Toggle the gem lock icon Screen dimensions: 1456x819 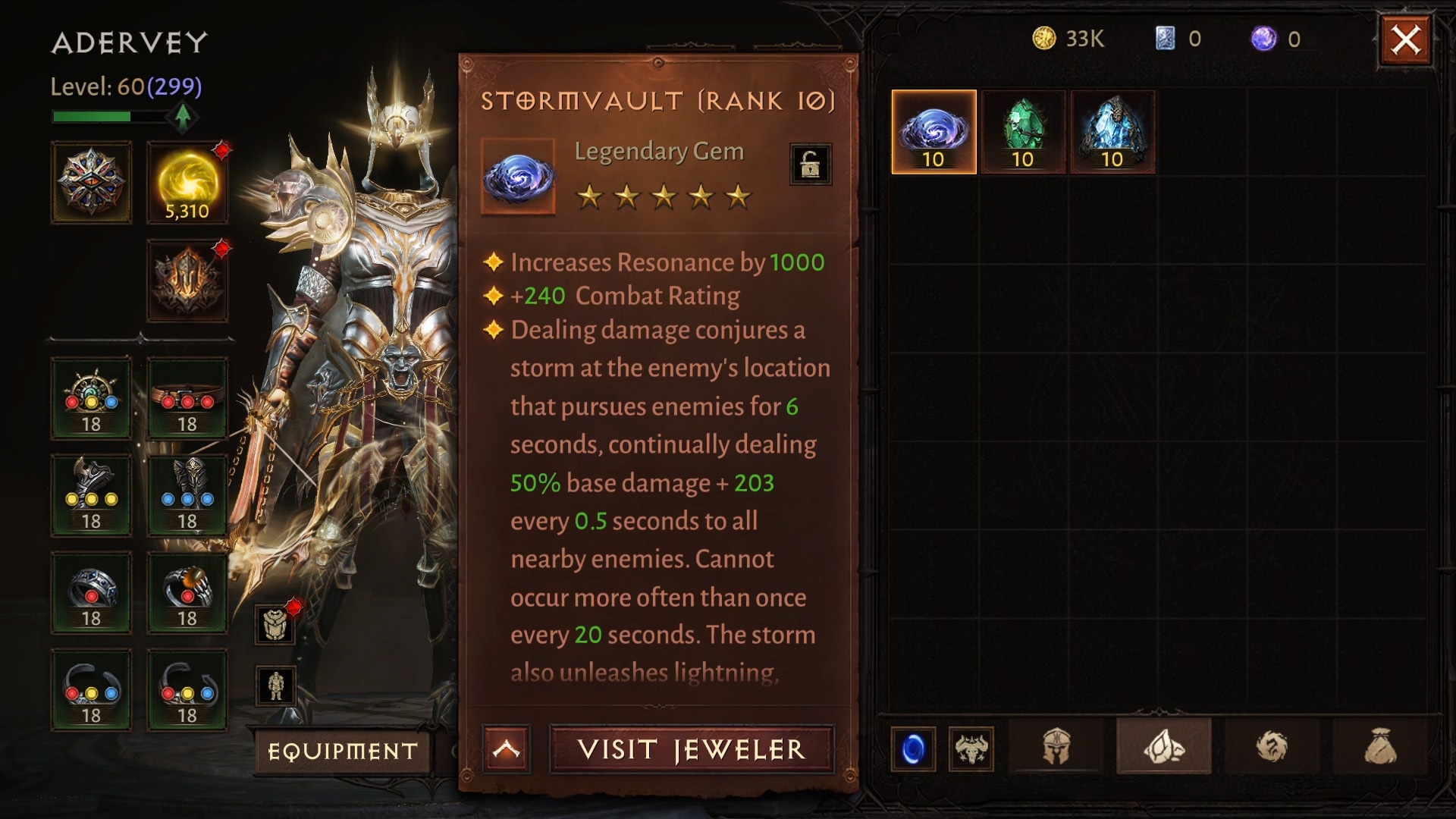811,164
